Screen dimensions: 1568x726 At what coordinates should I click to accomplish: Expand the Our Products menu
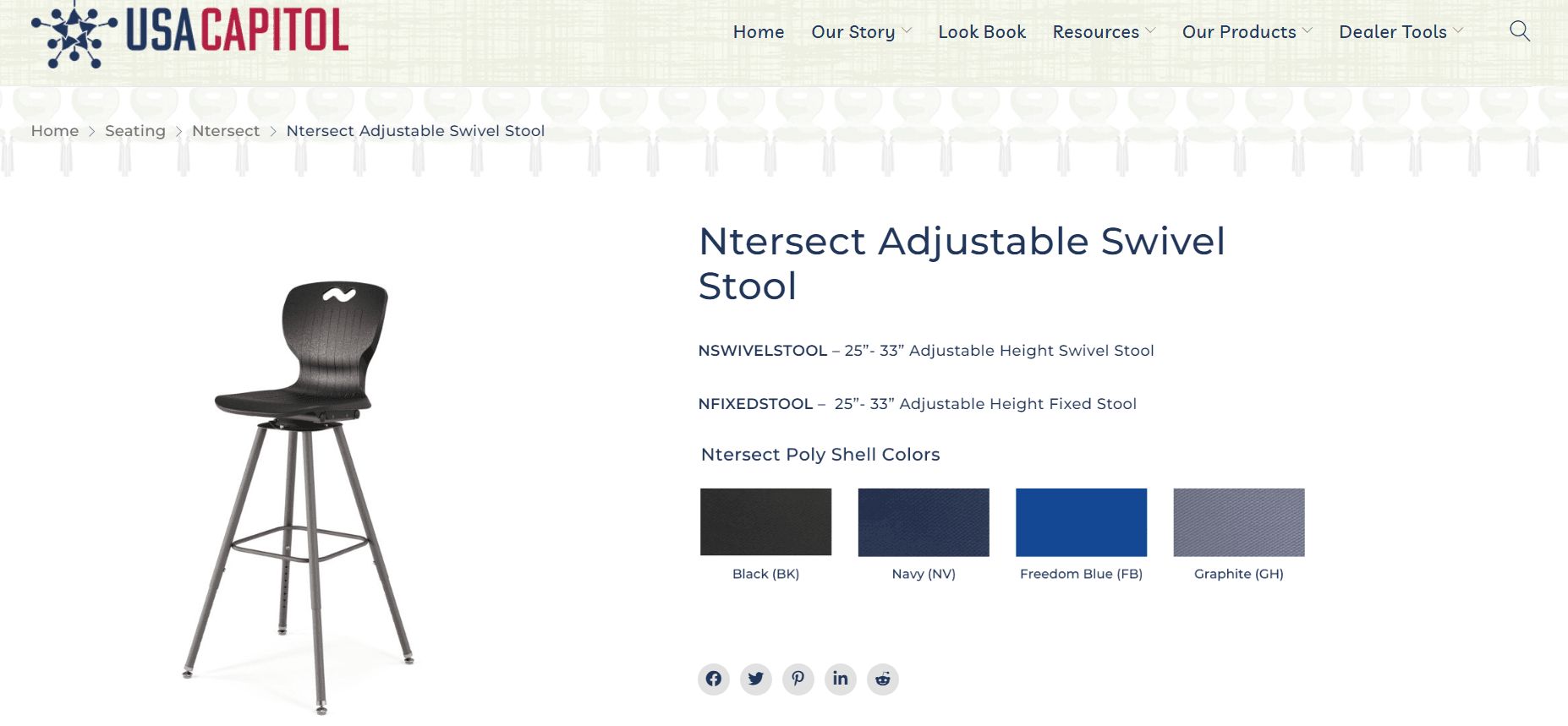pyautogui.click(x=1247, y=32)
